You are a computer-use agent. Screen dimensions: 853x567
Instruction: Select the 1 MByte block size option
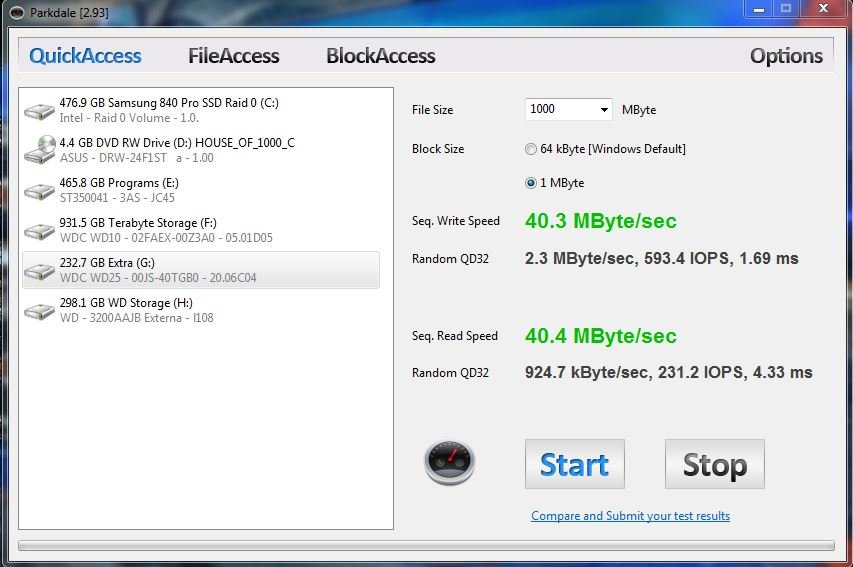coord(530,183)
